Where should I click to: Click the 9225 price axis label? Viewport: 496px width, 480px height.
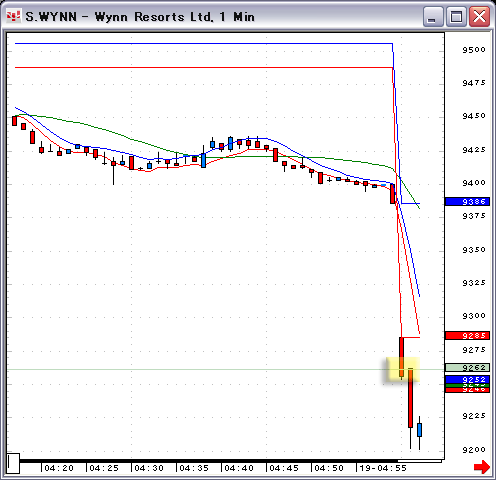pos(474,416)
